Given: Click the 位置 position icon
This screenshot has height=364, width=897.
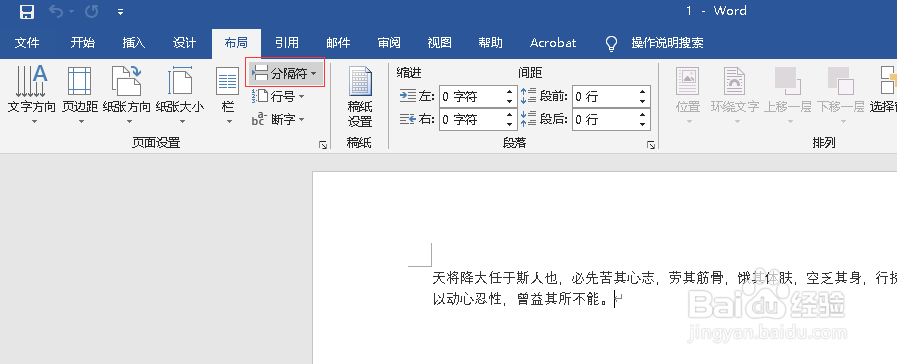Looking at the screenshot, I should point(688,81).
